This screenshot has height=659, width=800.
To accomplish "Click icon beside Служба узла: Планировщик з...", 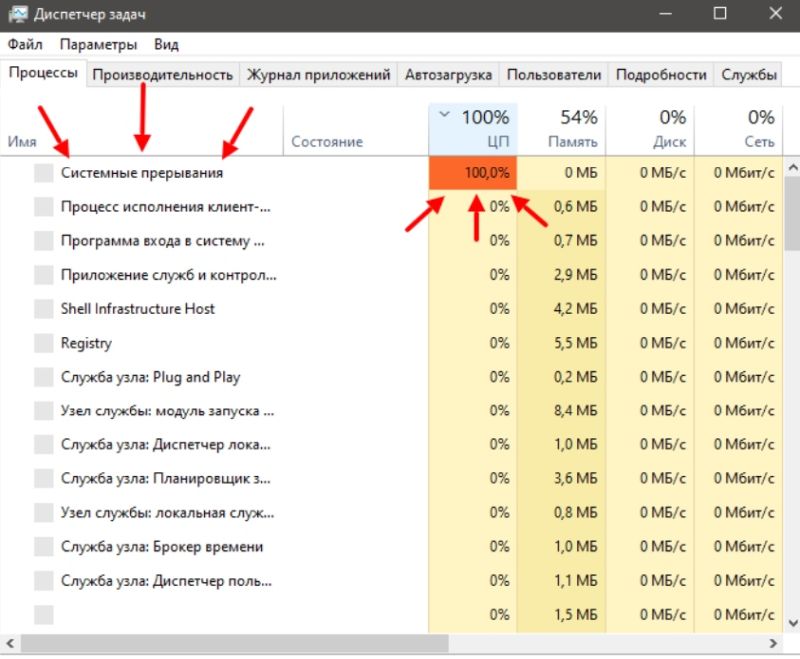I will [x=44, y=479].
